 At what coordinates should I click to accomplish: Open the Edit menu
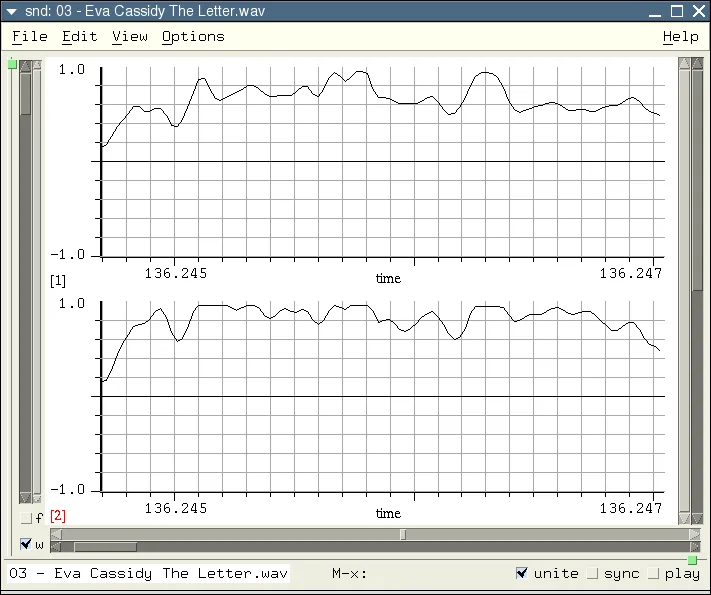79,36
